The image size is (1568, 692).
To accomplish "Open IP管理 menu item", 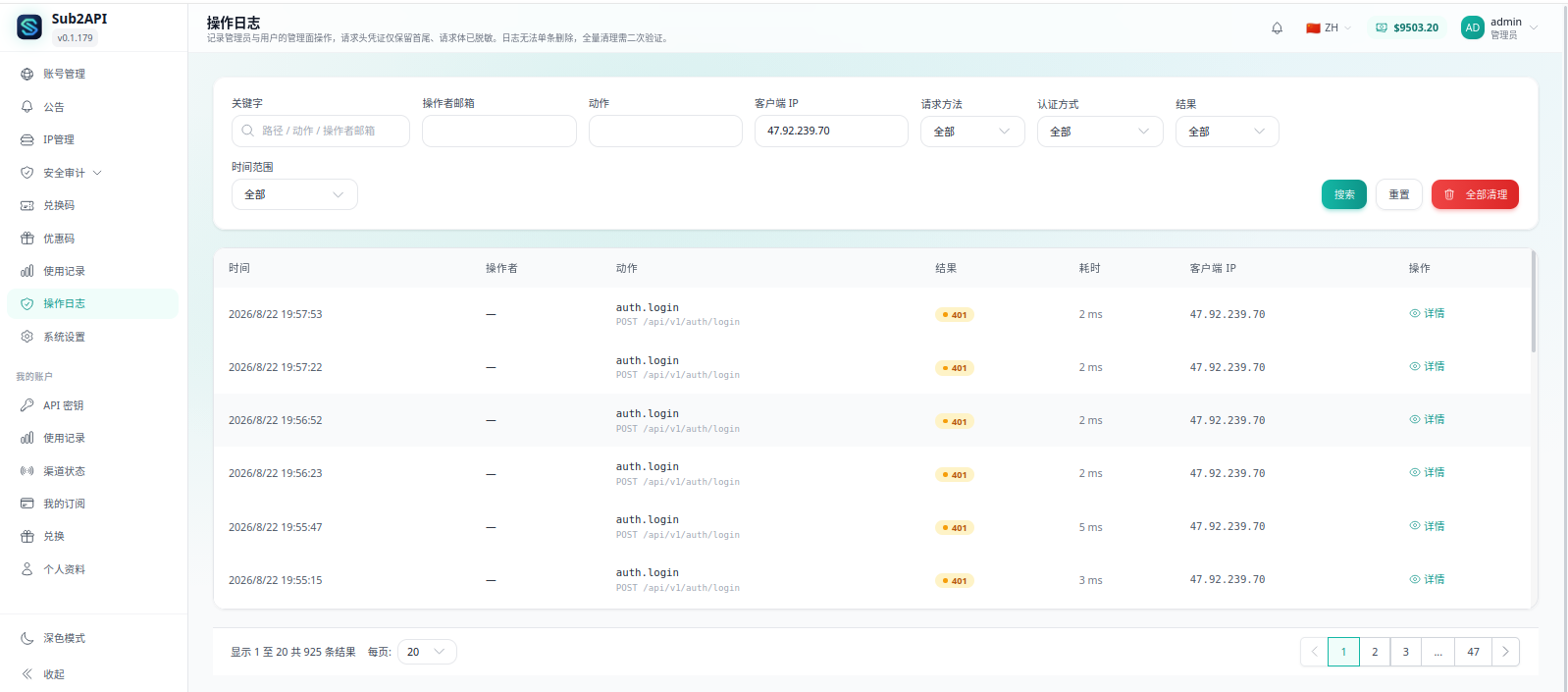I will tap(93, 139).
